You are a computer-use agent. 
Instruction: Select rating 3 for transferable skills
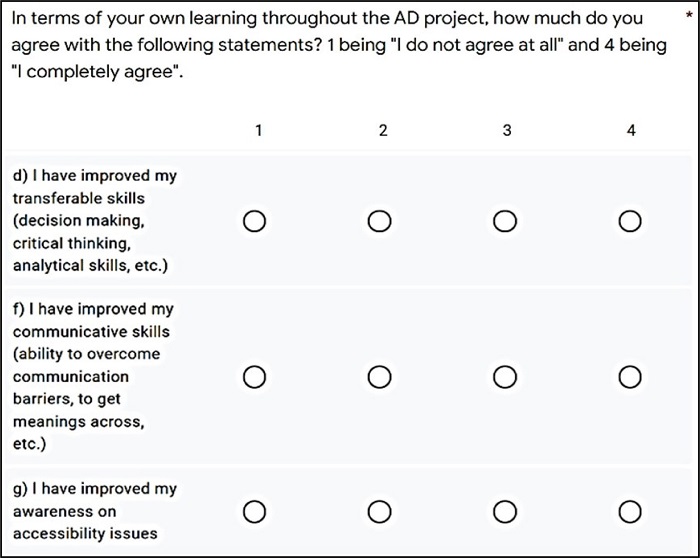(505, 221)
